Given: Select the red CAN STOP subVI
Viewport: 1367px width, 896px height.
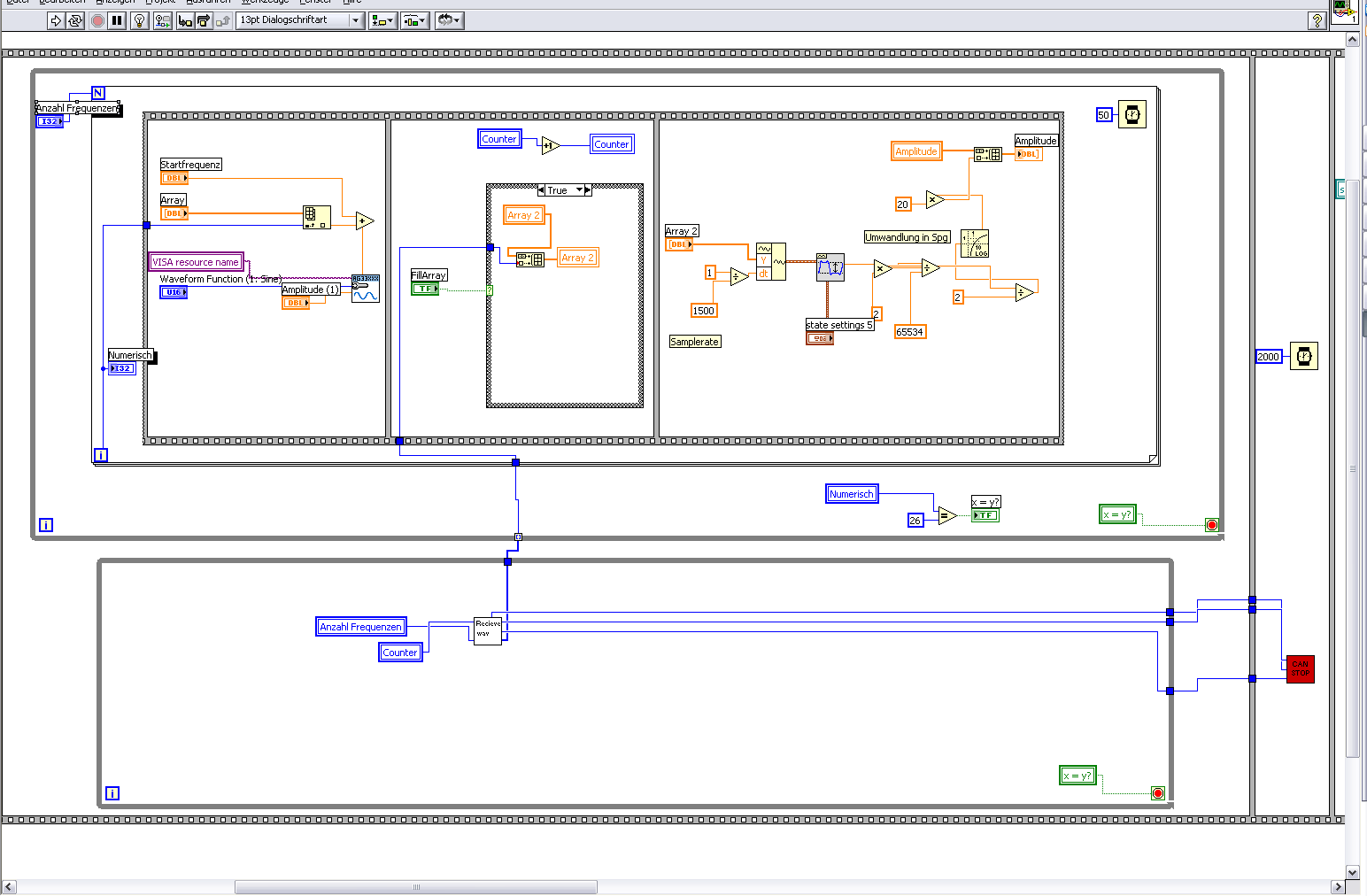Looking at the screenshot, I should [1300, 668].
